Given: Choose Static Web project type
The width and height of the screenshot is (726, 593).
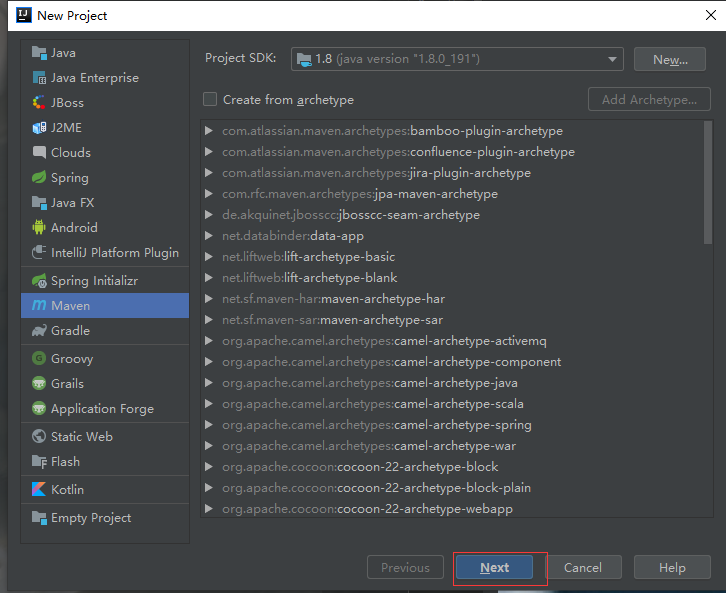Looking at the screenshot, I should [x=82, y=437].
